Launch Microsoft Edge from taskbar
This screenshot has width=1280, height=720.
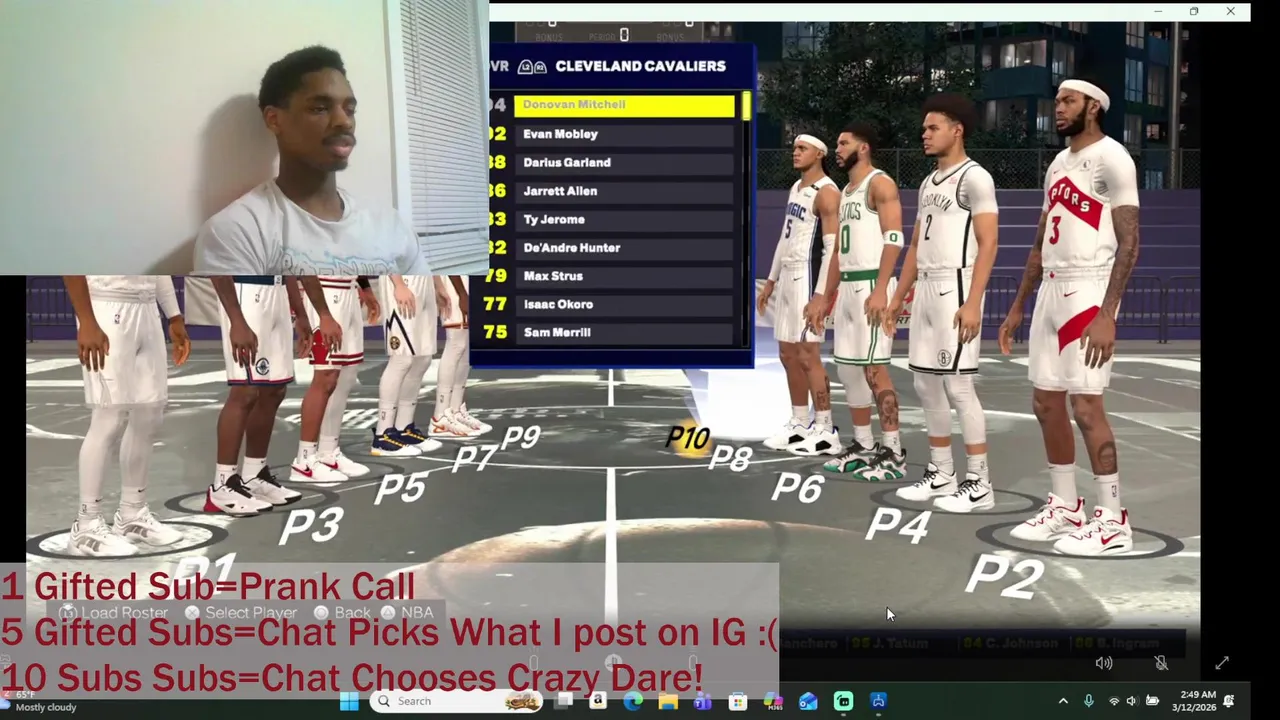(x=633, y=702)
